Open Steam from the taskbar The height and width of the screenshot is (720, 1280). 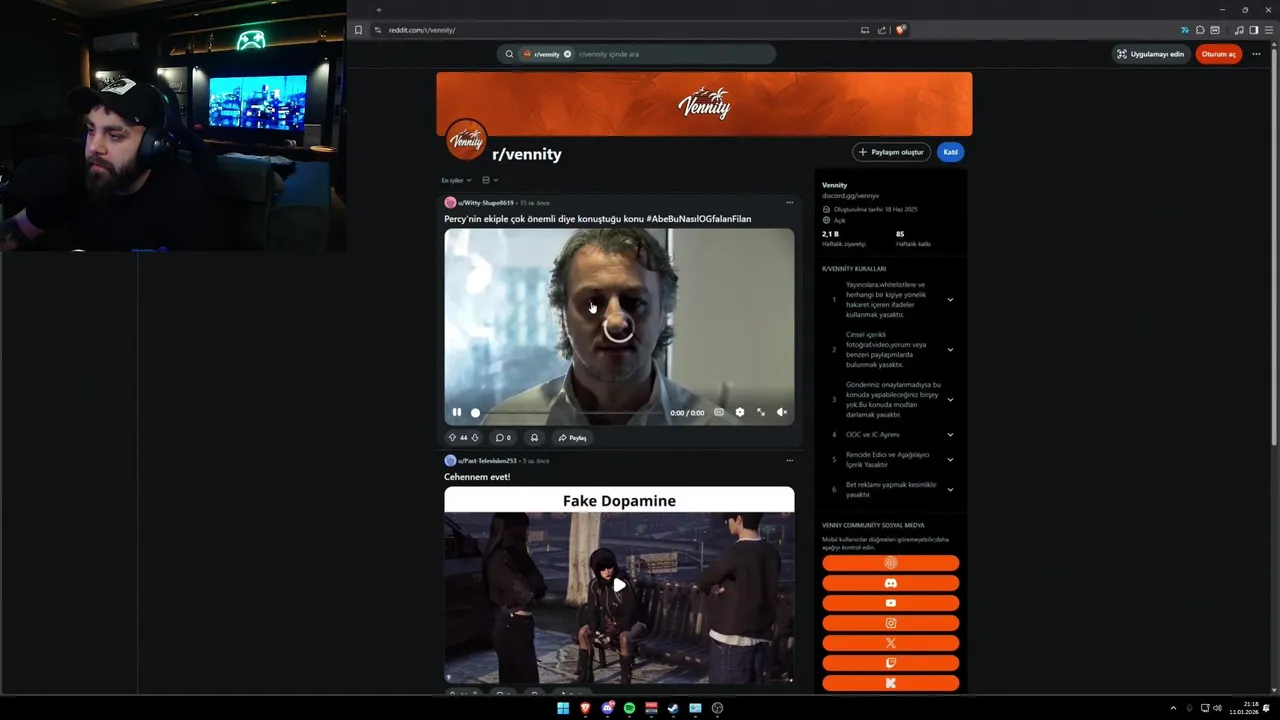tap(673, 708)
